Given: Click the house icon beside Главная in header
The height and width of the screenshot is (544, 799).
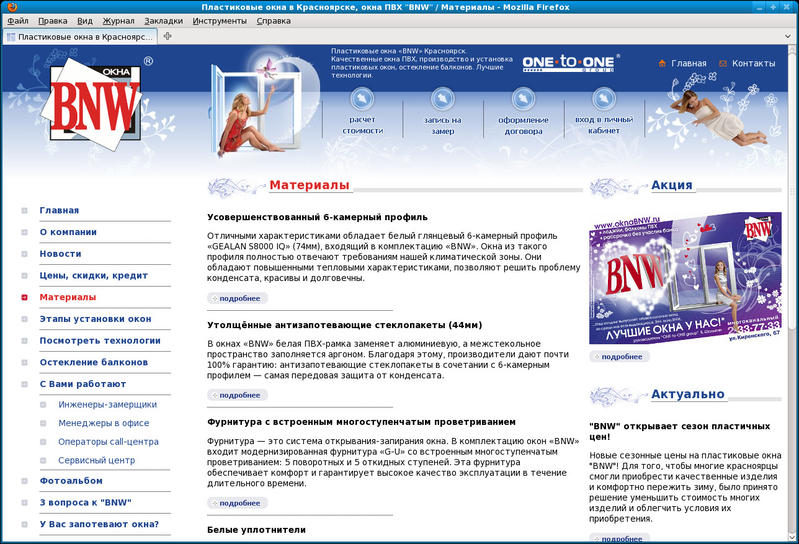Looking at the screenshot, I should (662, 63).
